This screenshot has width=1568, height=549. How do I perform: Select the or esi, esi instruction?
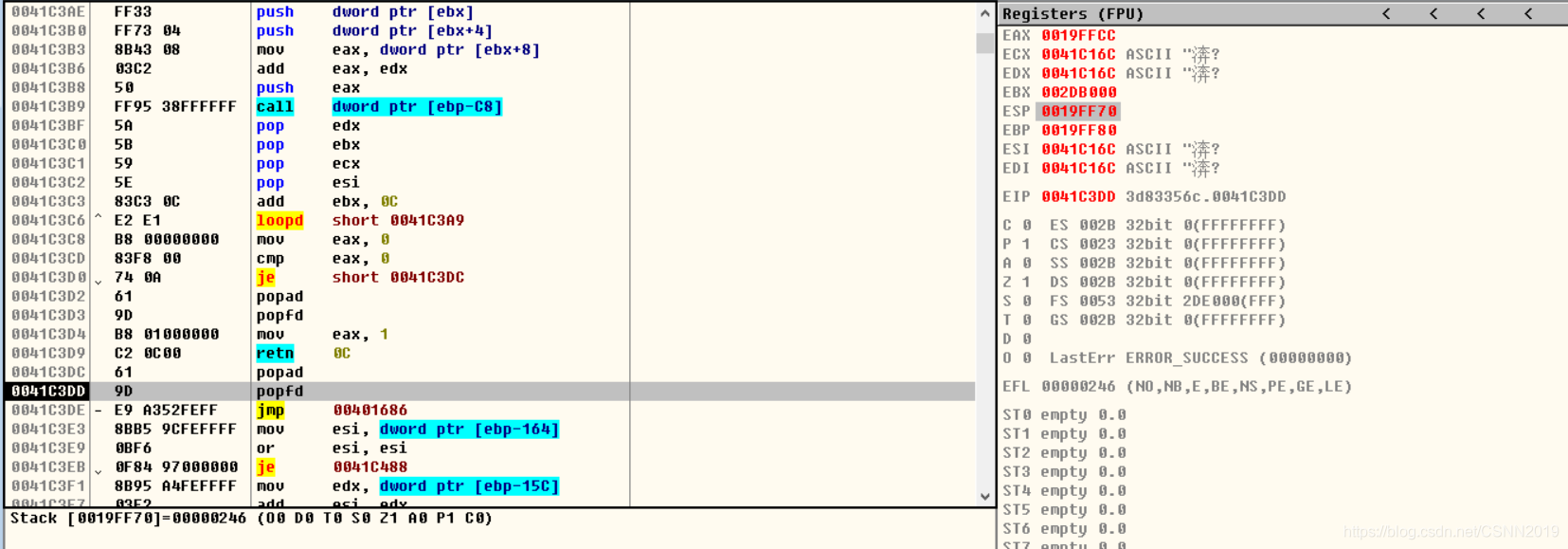pyautogui.click(x=332, y=448)
